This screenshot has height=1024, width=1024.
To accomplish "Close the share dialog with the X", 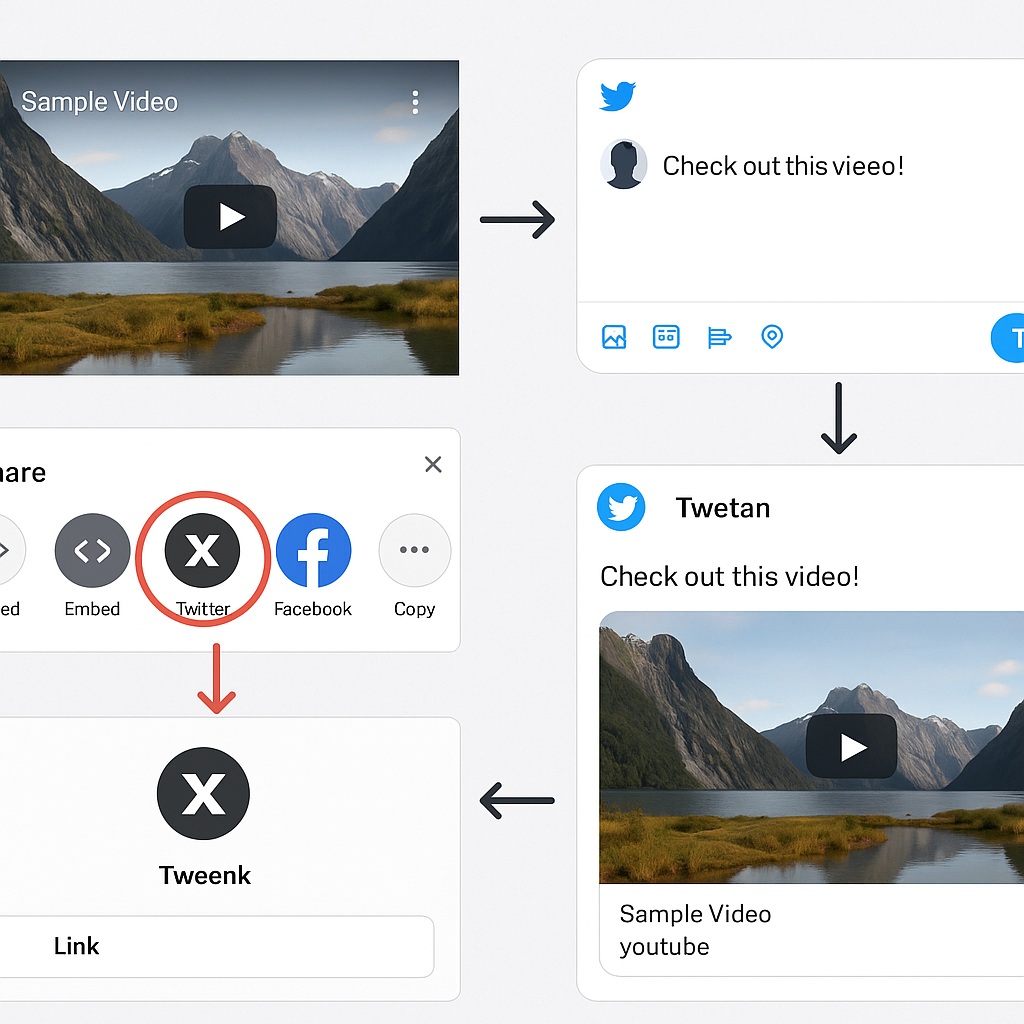I will (433, 464).
